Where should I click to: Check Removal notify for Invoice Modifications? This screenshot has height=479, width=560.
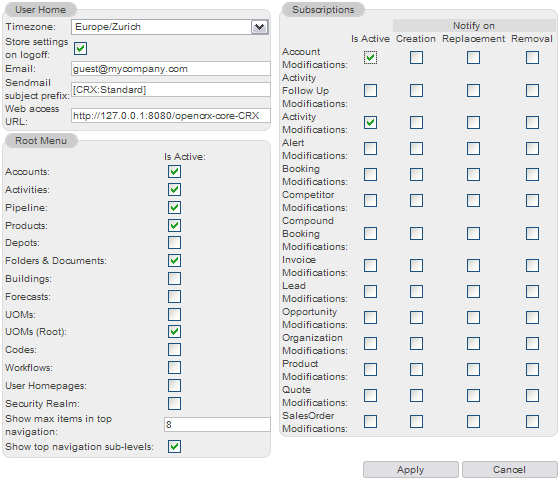[532, 265]
